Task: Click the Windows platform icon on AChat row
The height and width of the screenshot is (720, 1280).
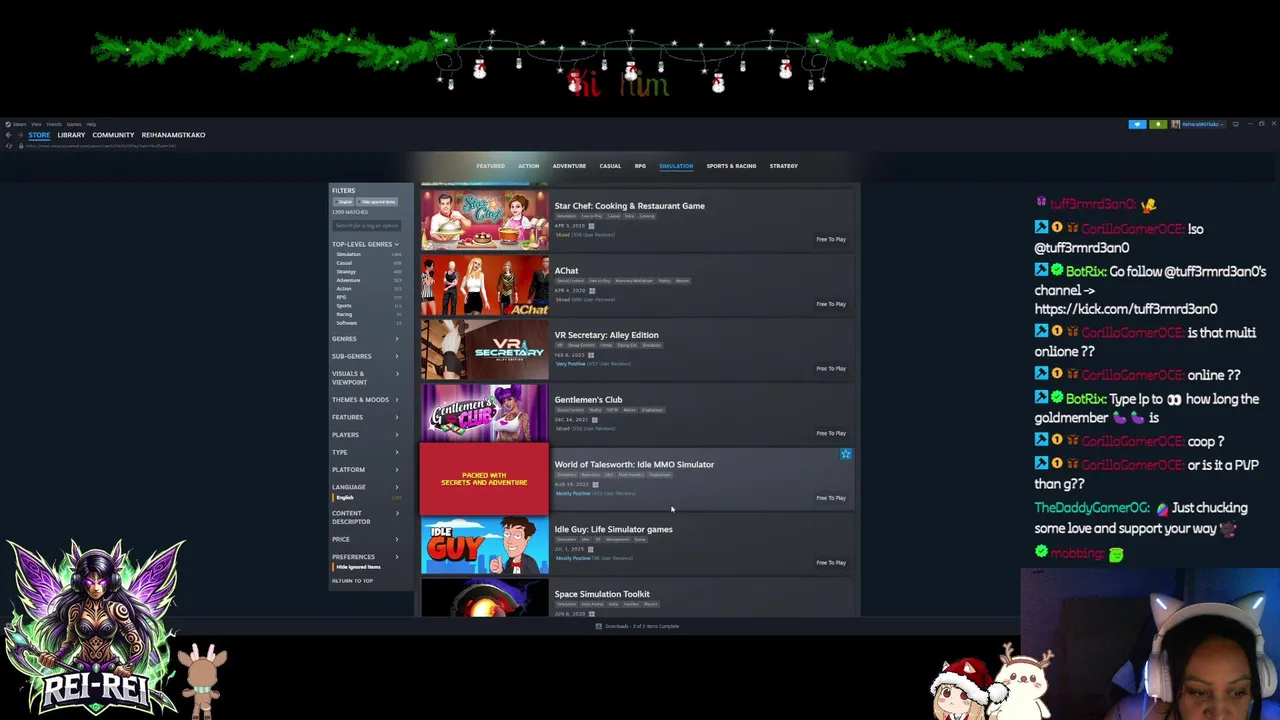Action: click(x=591, y=290)
